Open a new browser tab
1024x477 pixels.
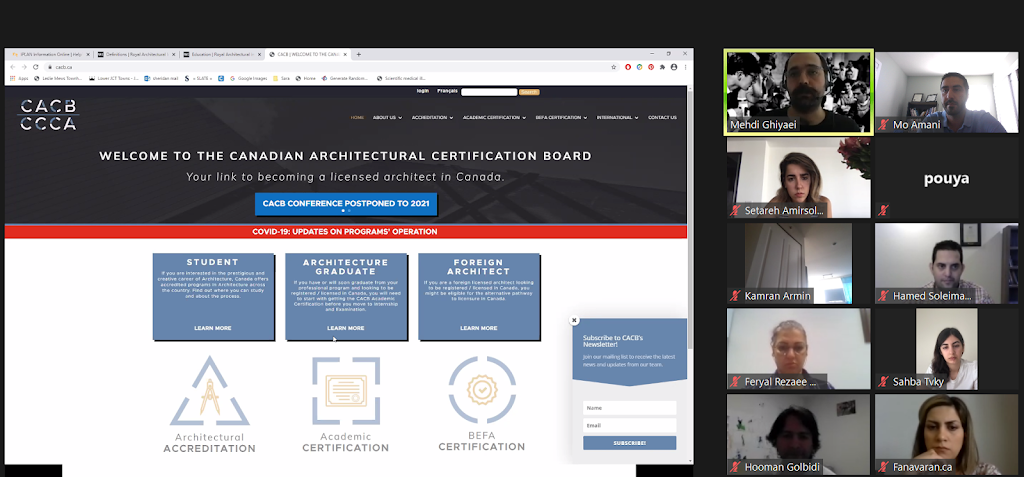click(359, 54)
